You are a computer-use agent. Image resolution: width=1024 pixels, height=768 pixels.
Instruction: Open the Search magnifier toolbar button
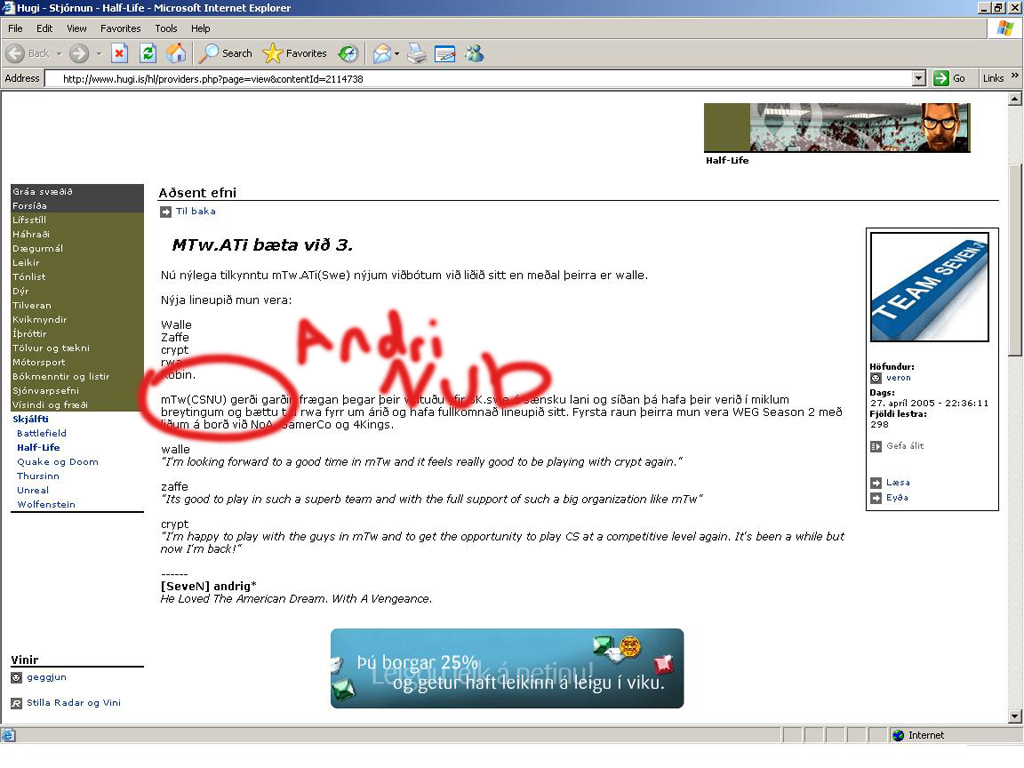(x=225, y=54)
